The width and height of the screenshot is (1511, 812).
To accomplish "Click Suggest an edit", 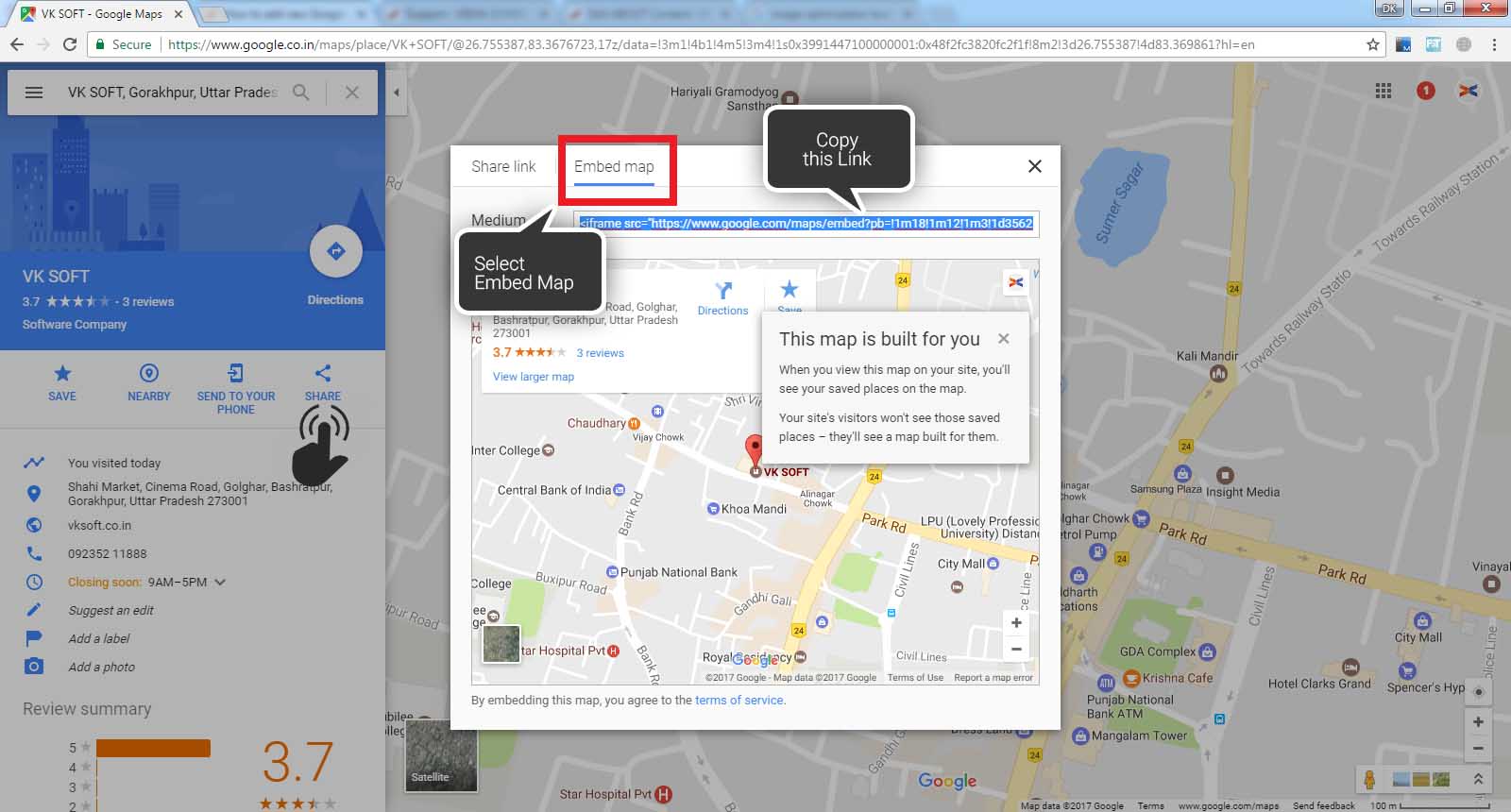I will [x=110, y=610].
